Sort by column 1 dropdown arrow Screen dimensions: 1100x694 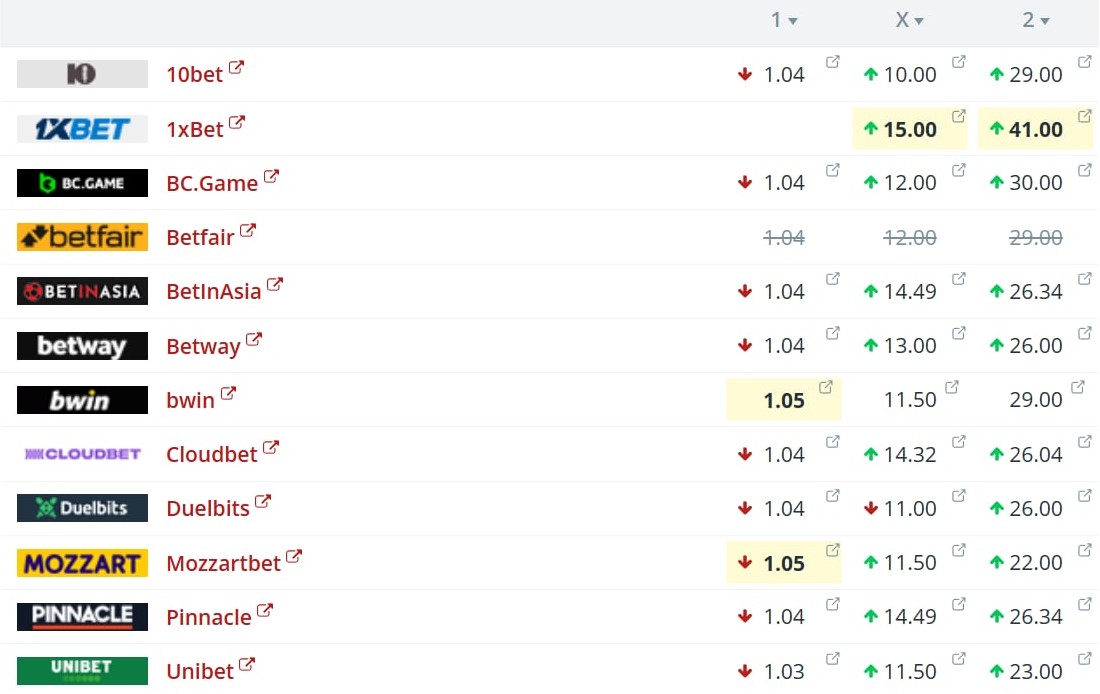793,21
